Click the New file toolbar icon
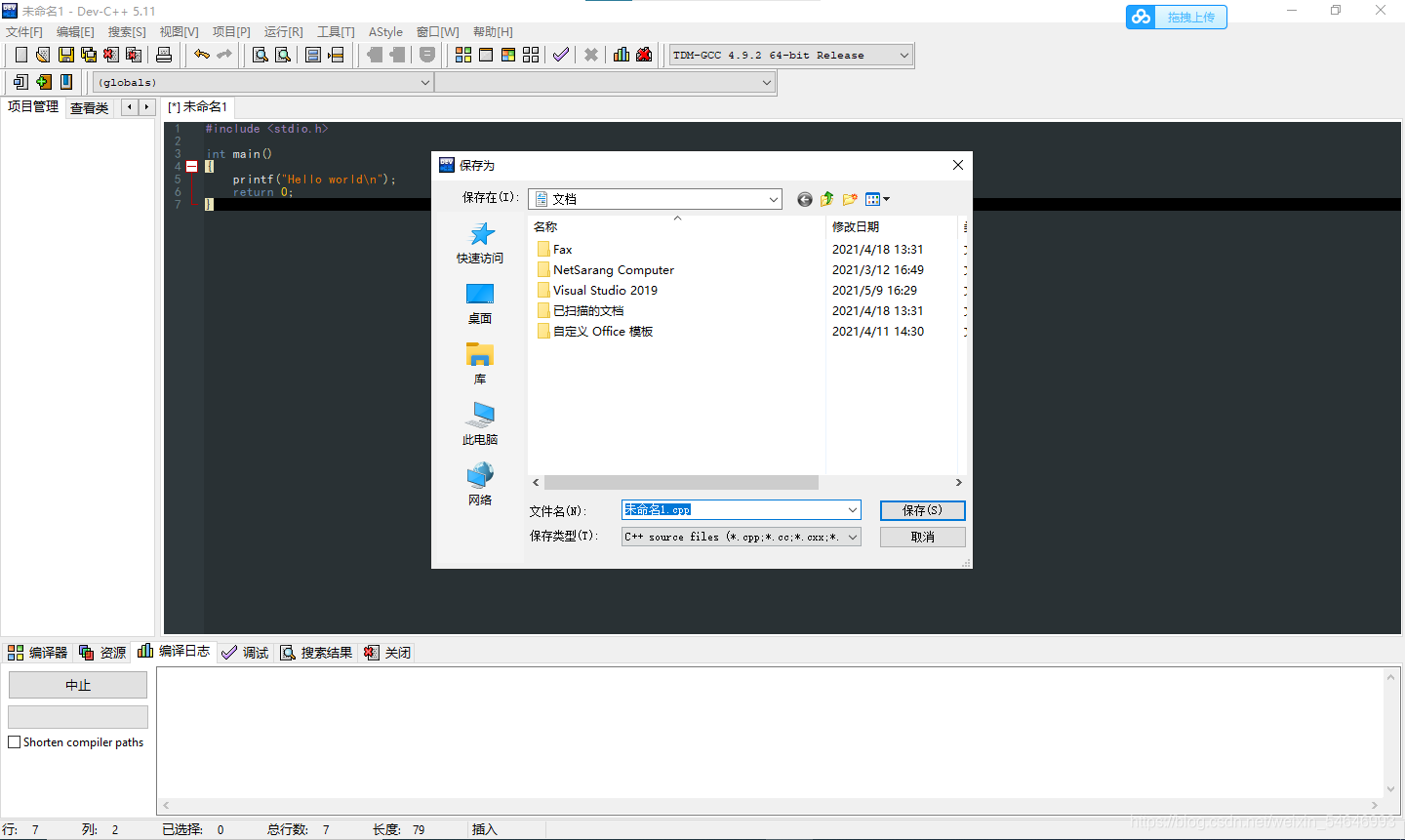Screen dimensions: 1405x840 point(20,55)
